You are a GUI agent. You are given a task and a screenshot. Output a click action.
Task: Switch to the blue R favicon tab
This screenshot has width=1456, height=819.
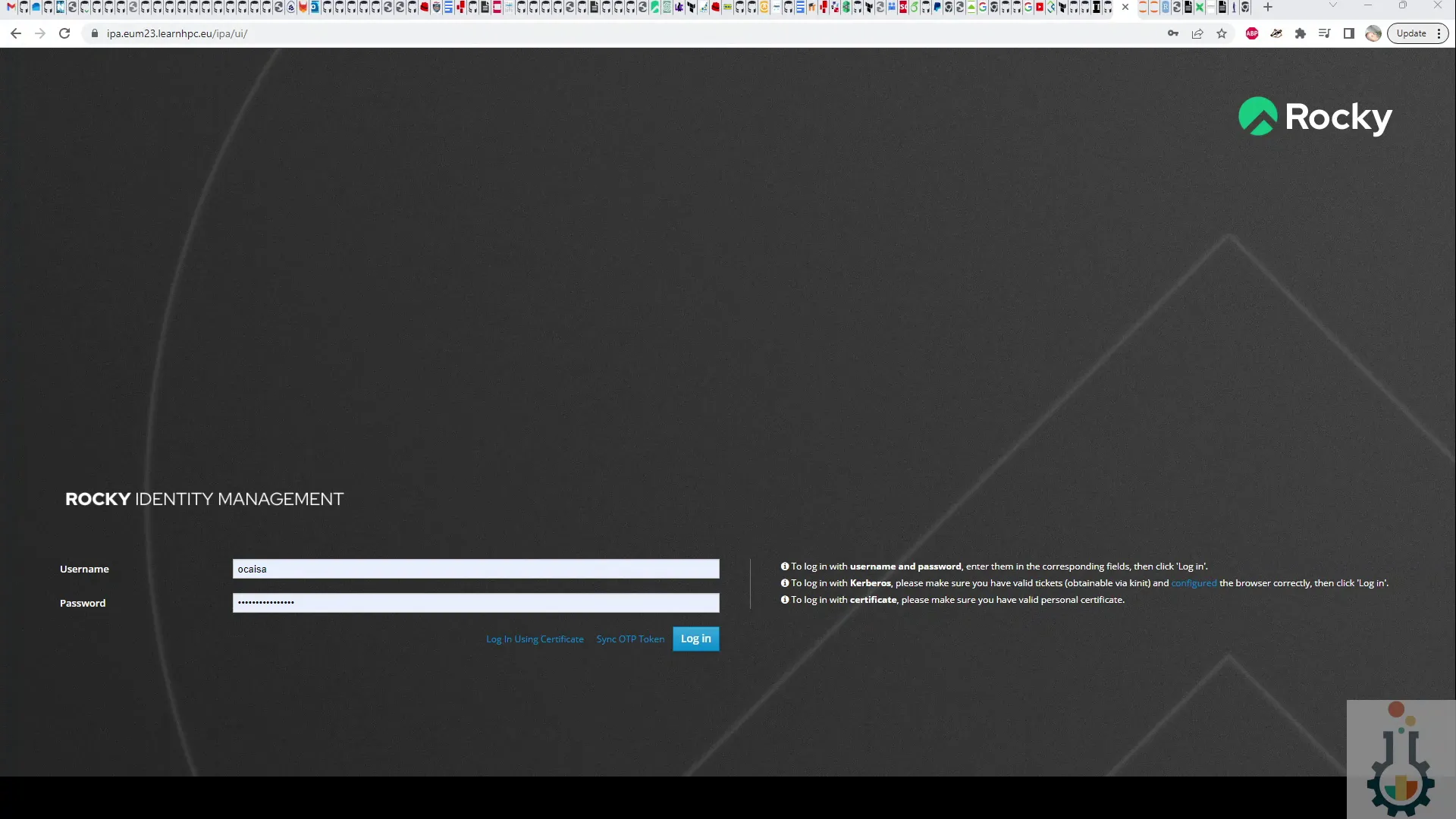[1166, 7]
